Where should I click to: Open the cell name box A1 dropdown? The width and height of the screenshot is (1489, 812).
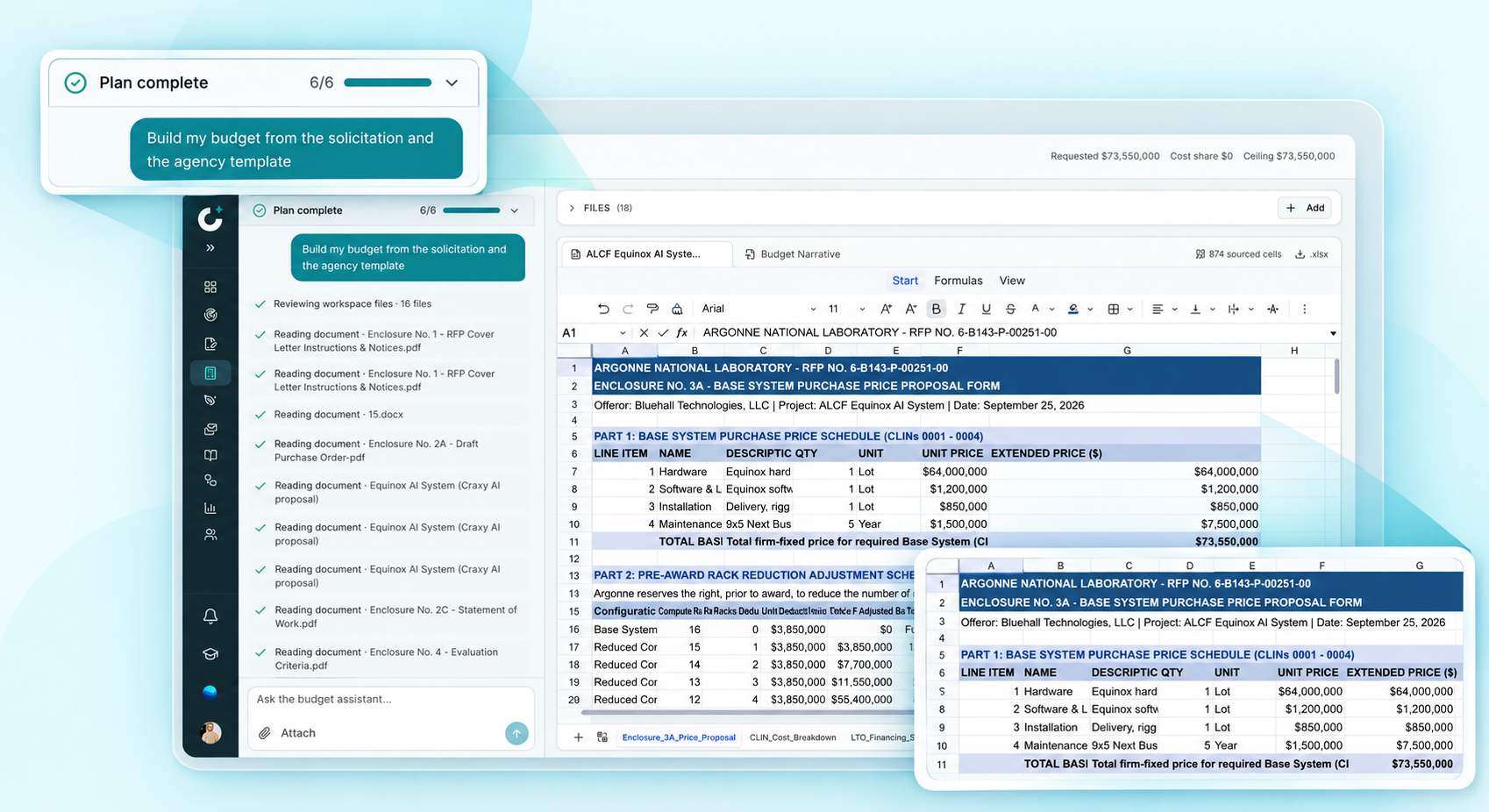(623, 333)
